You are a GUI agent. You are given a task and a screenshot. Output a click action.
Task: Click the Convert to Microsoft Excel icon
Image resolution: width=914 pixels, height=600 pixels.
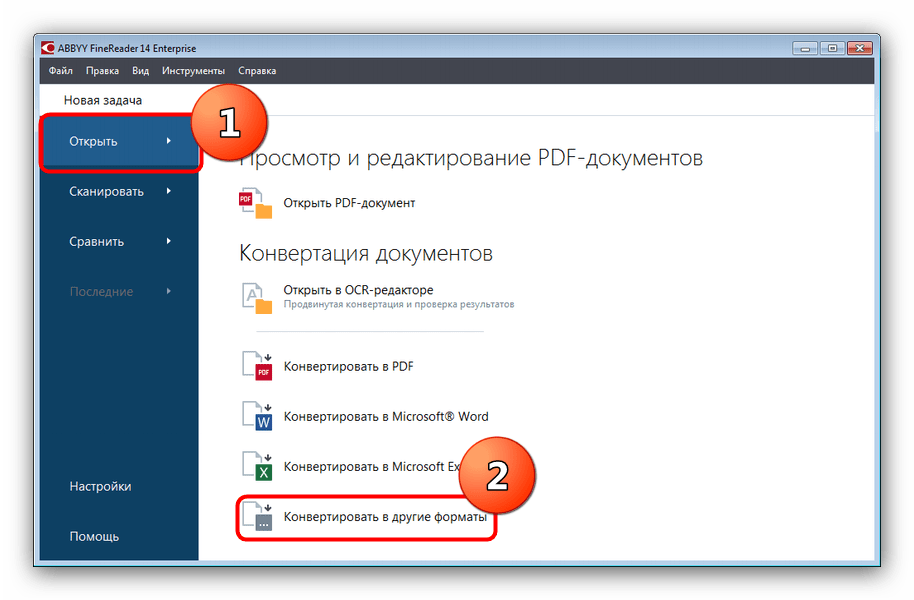pyautogui.click(x=257, y=466)
